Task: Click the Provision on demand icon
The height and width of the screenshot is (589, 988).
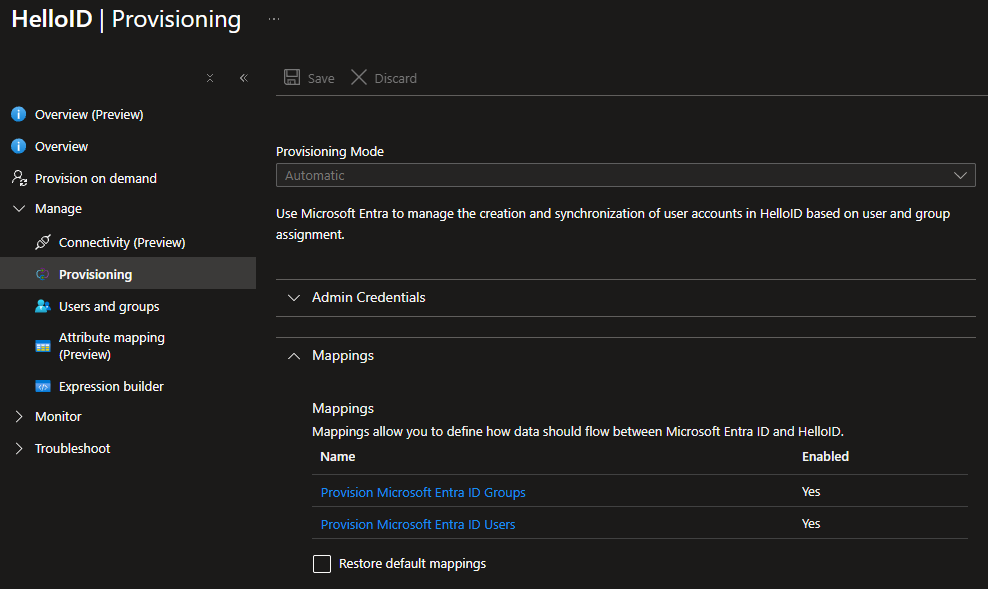Action: coord(18,178)
